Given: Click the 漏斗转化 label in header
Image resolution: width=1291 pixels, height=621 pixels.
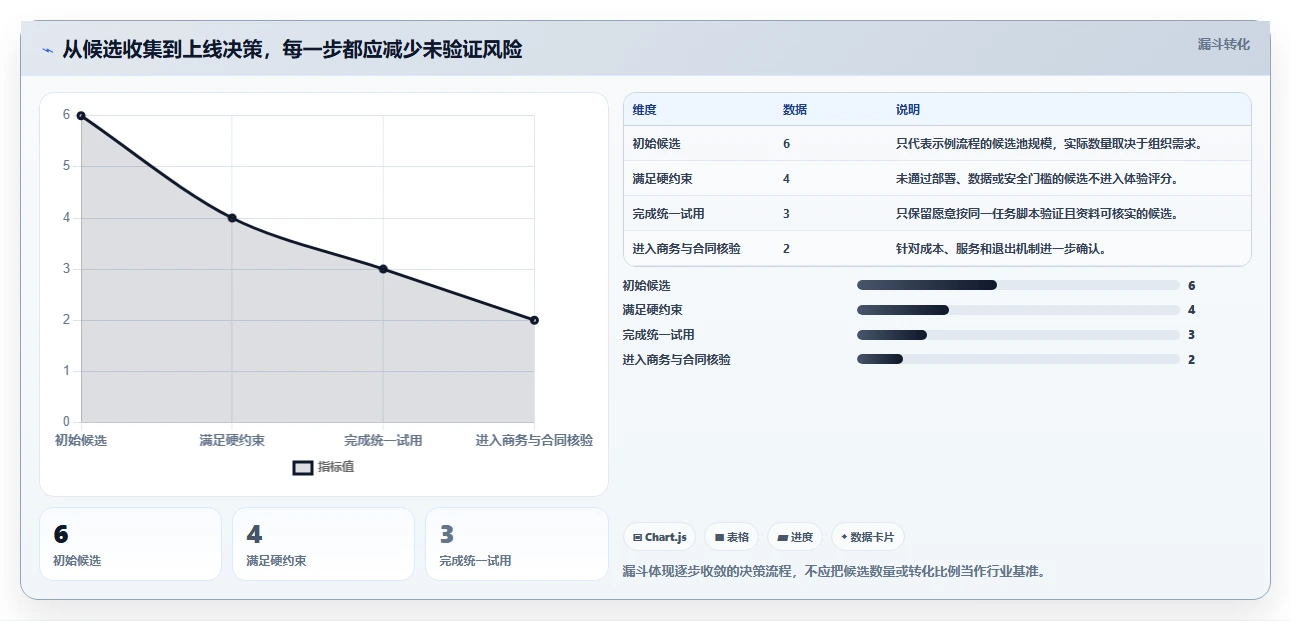Looking at the screenshot, I should coord(1224,44).
